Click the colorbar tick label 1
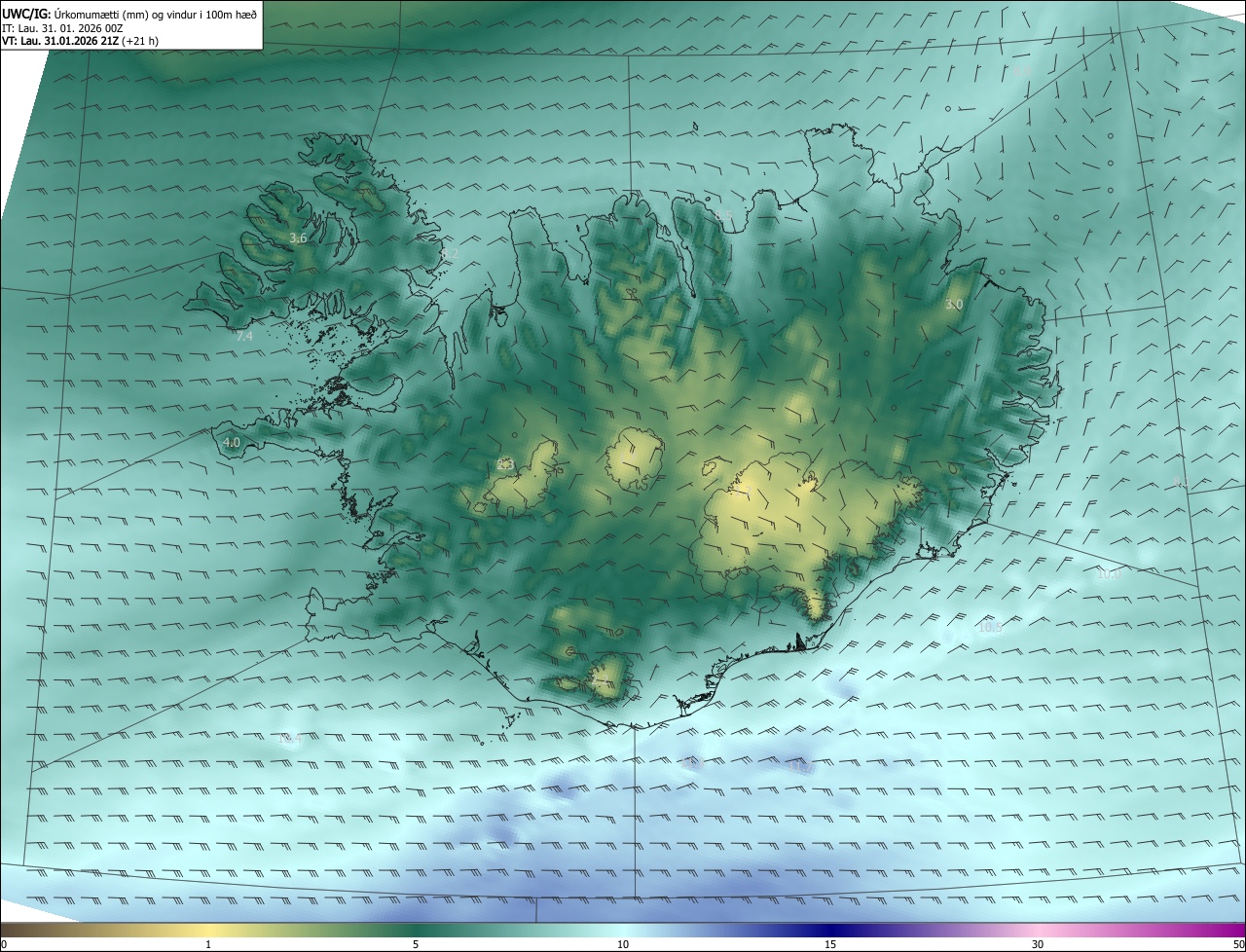The height and width of the screenshot is (952, 1246). [208, 944]
